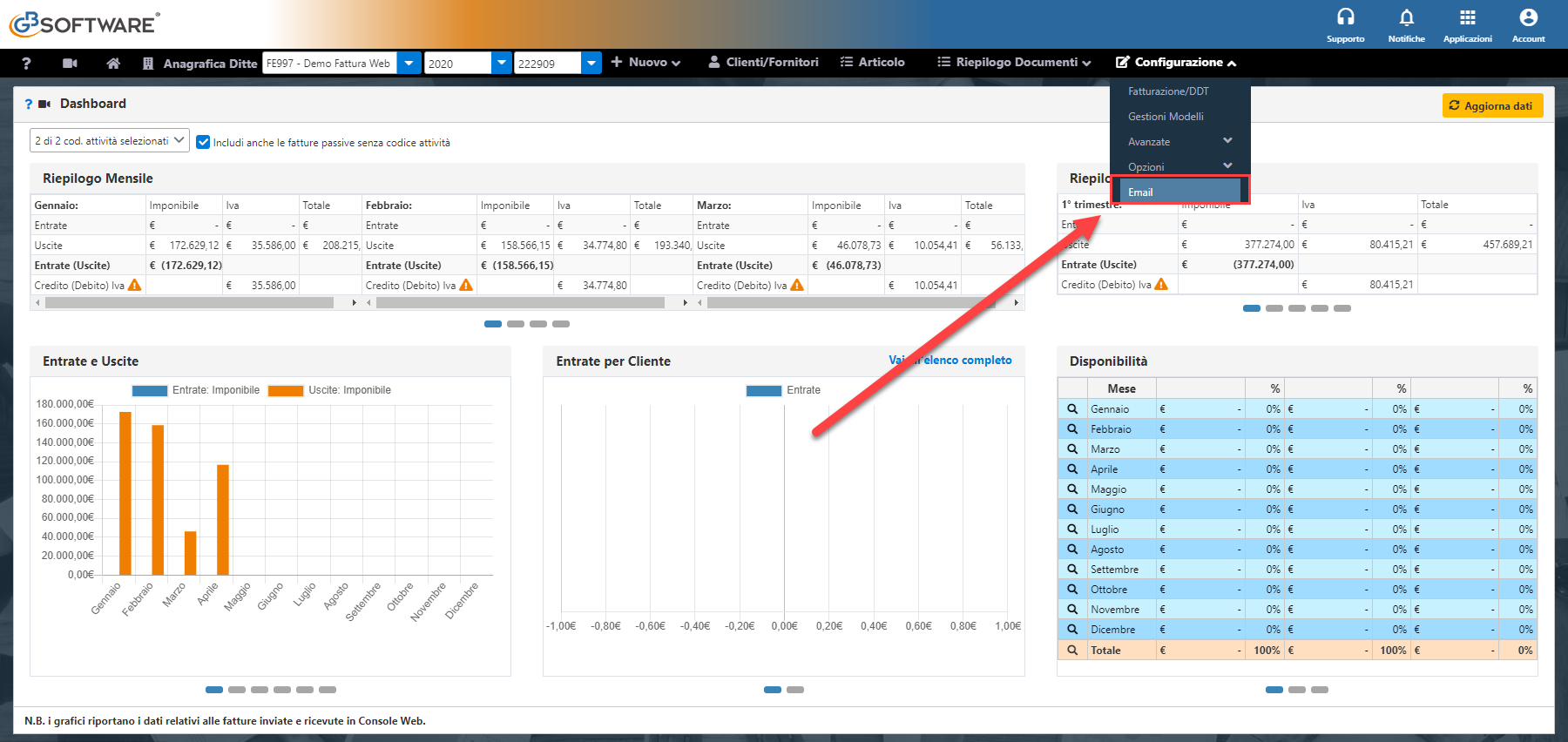The image size is (1568, 742).
Task: Select Email menu entry
Action: click(1180, 192)
